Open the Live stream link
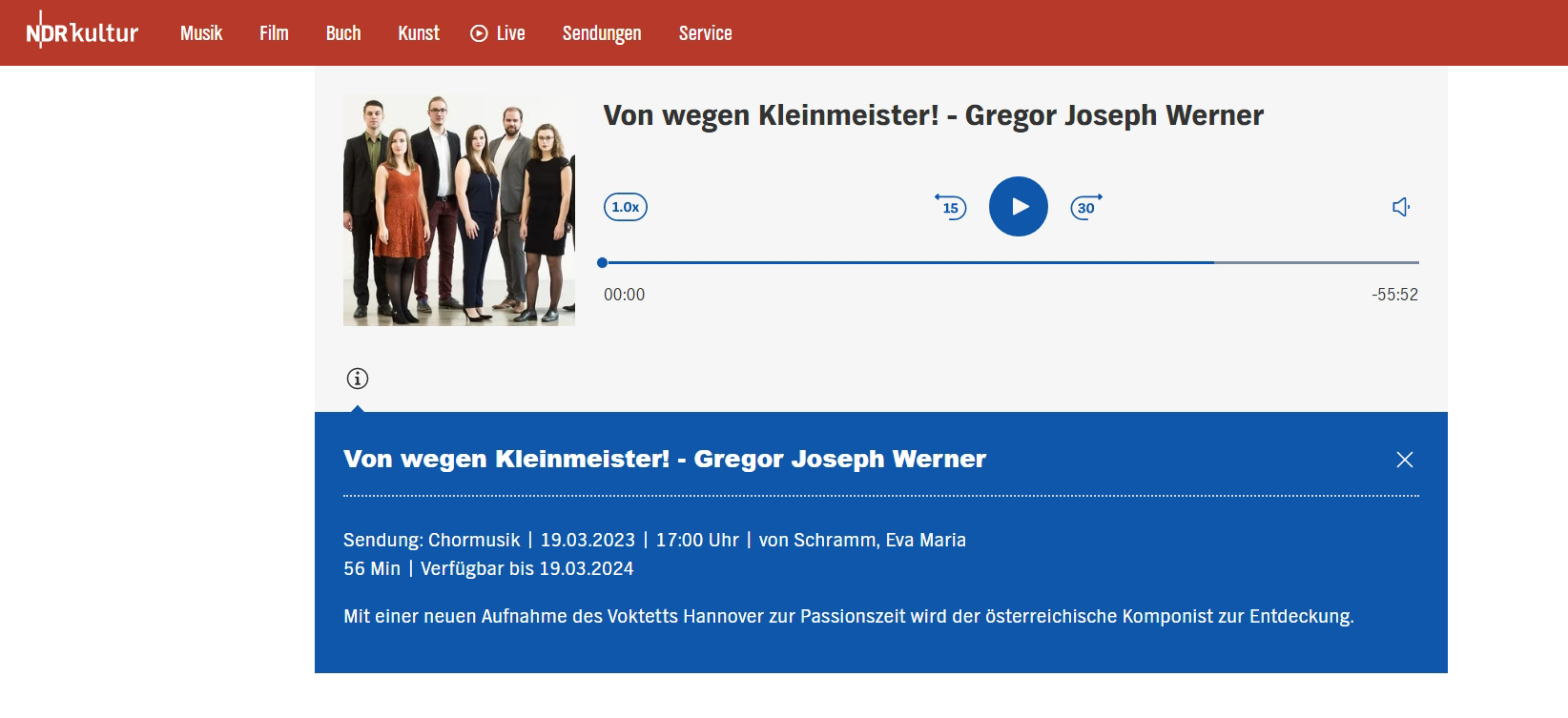The image size is (1568, 718). pos(498,33)
